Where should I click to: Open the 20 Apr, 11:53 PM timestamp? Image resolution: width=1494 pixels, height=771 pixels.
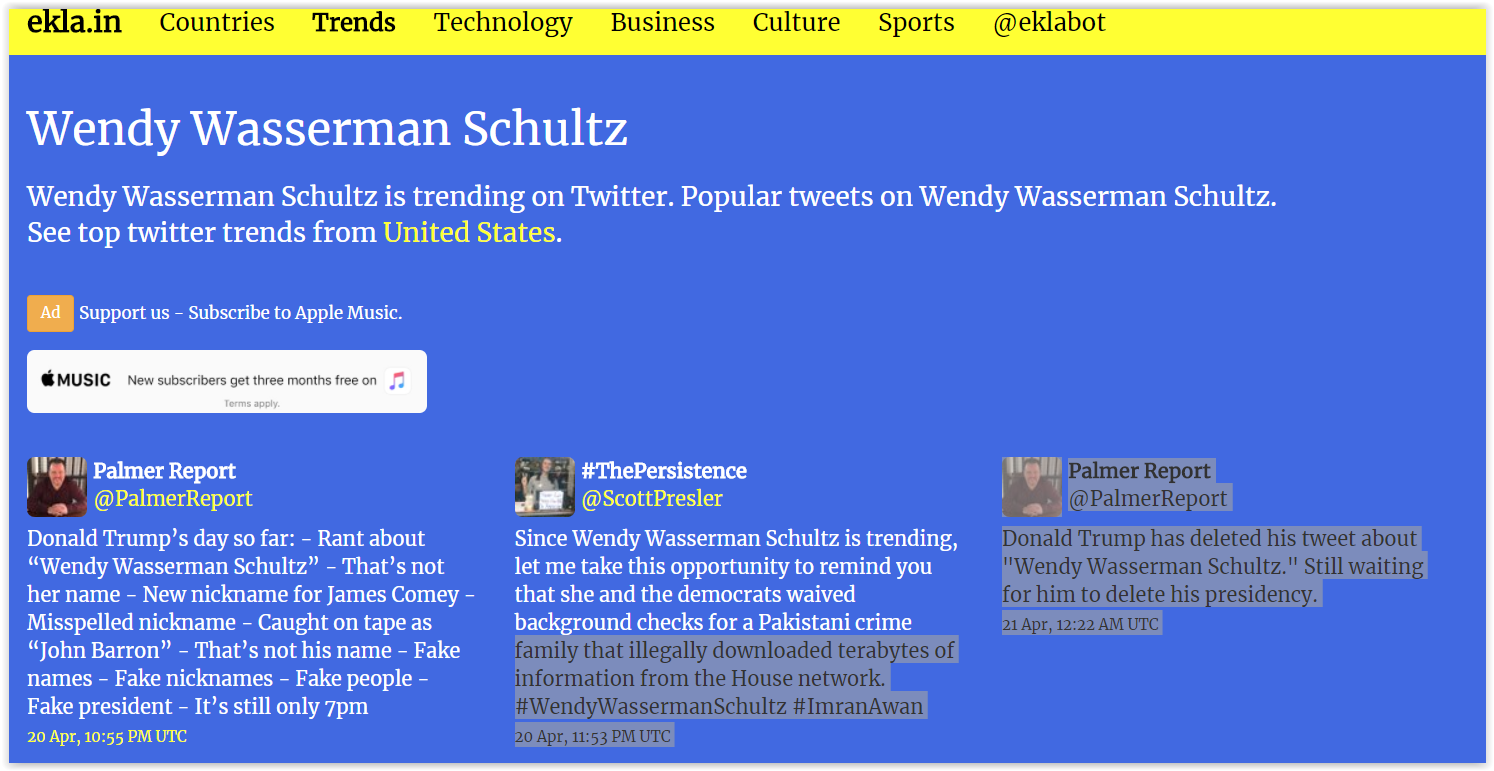[593, 737]
